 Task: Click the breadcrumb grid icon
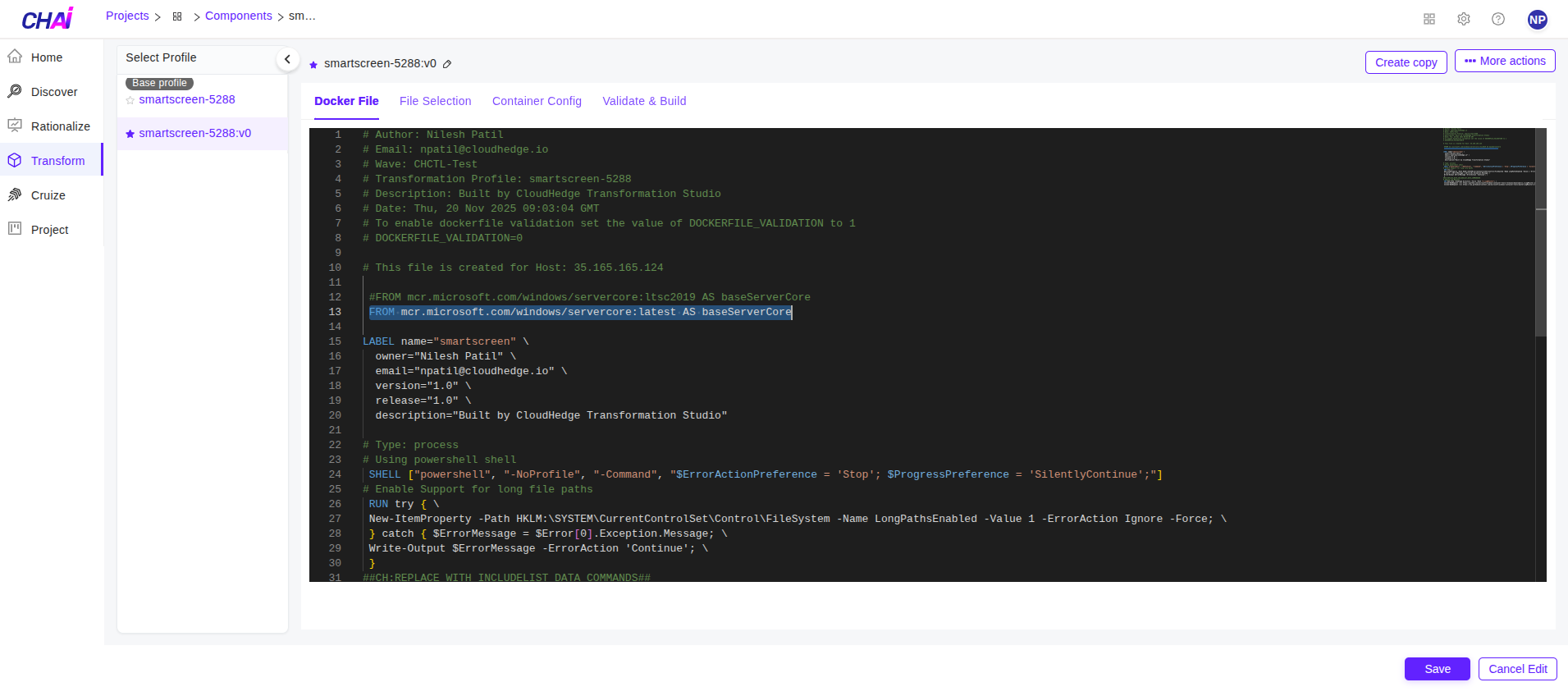[x=177, y=16]
